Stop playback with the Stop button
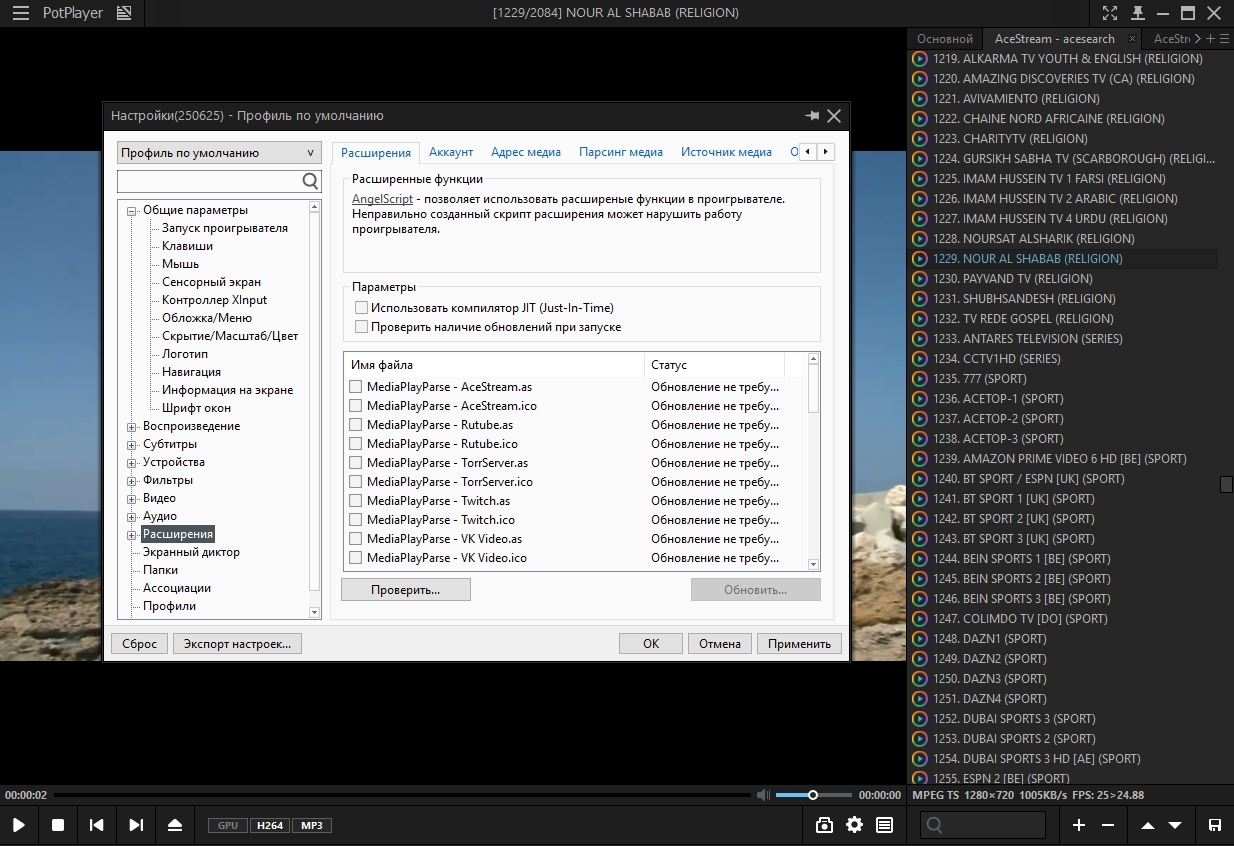The image size is (1234, 846). (58, 825)
